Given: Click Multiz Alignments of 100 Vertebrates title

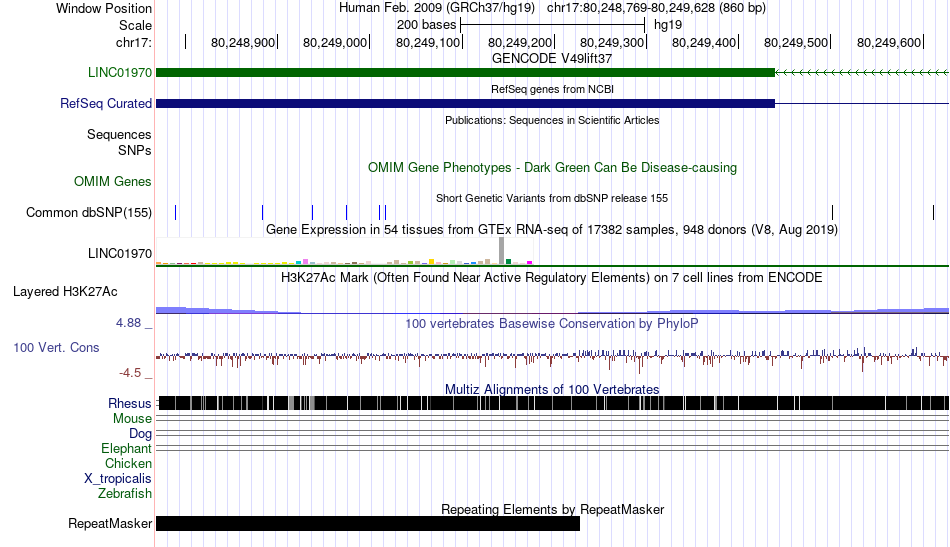Looking at the screenshot, I should (552, 390).
